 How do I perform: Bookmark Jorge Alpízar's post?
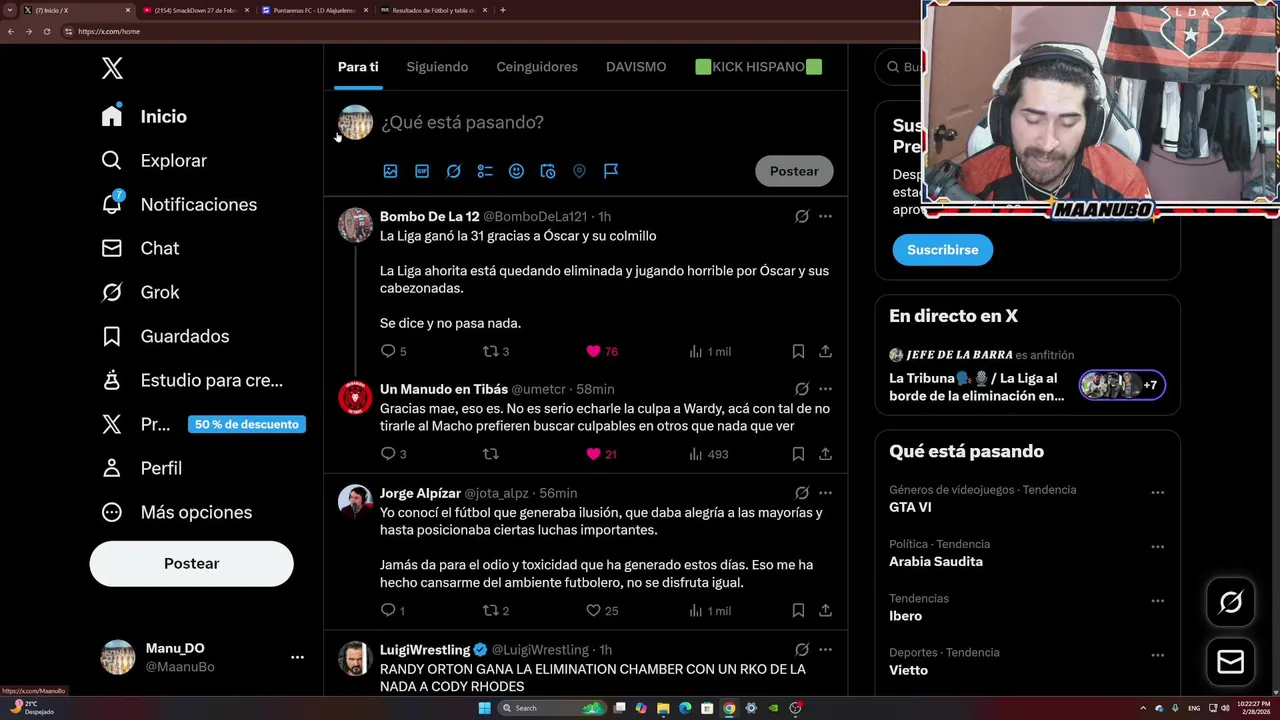pyautogui.click(x=798, y=610)
